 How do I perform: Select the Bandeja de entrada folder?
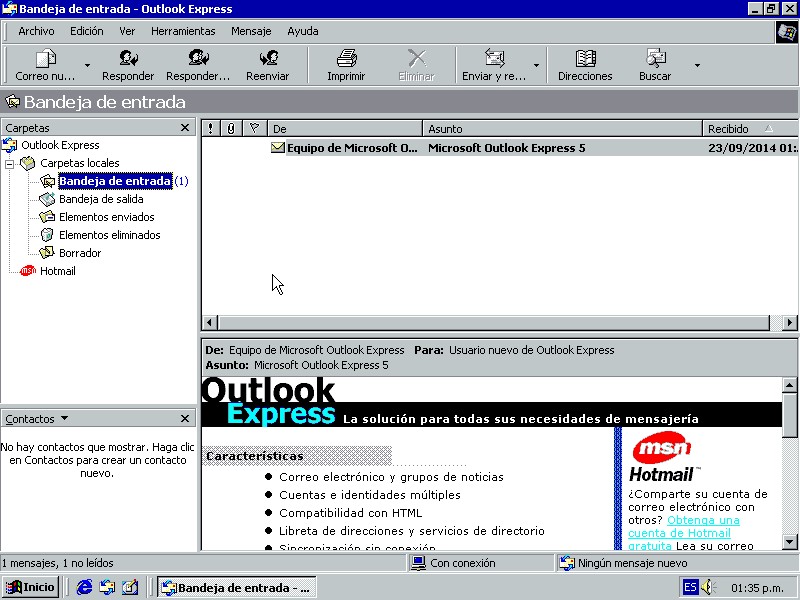coord(115,181)
